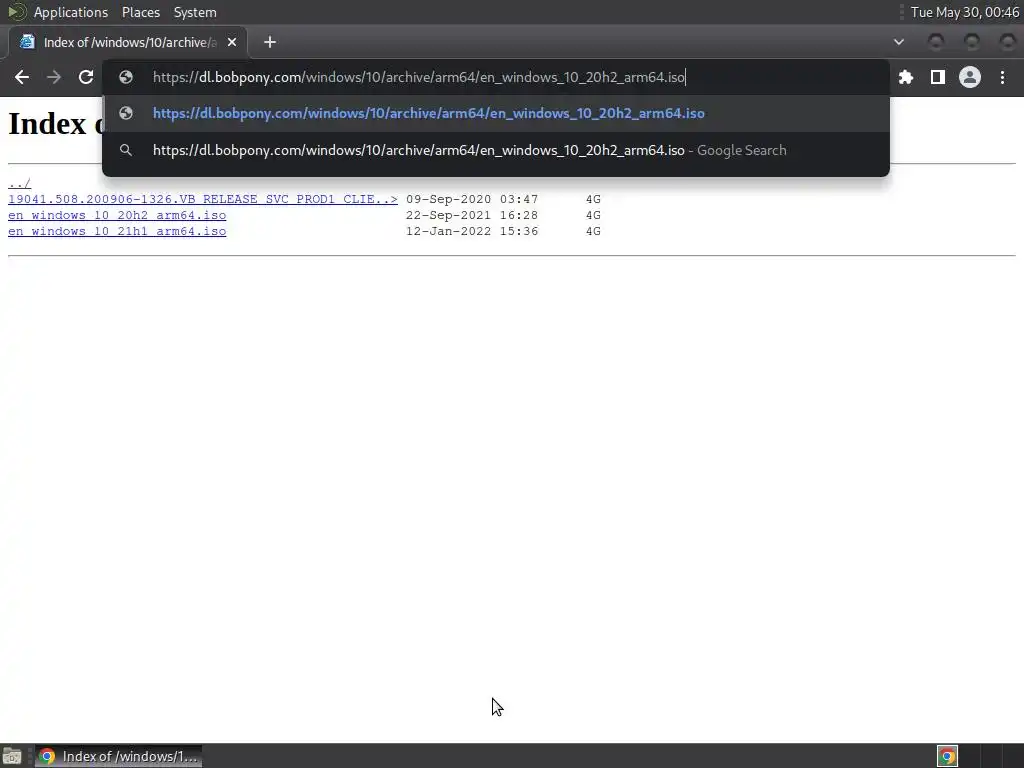
Task: Open the Places menu
Action: (140, 12)
